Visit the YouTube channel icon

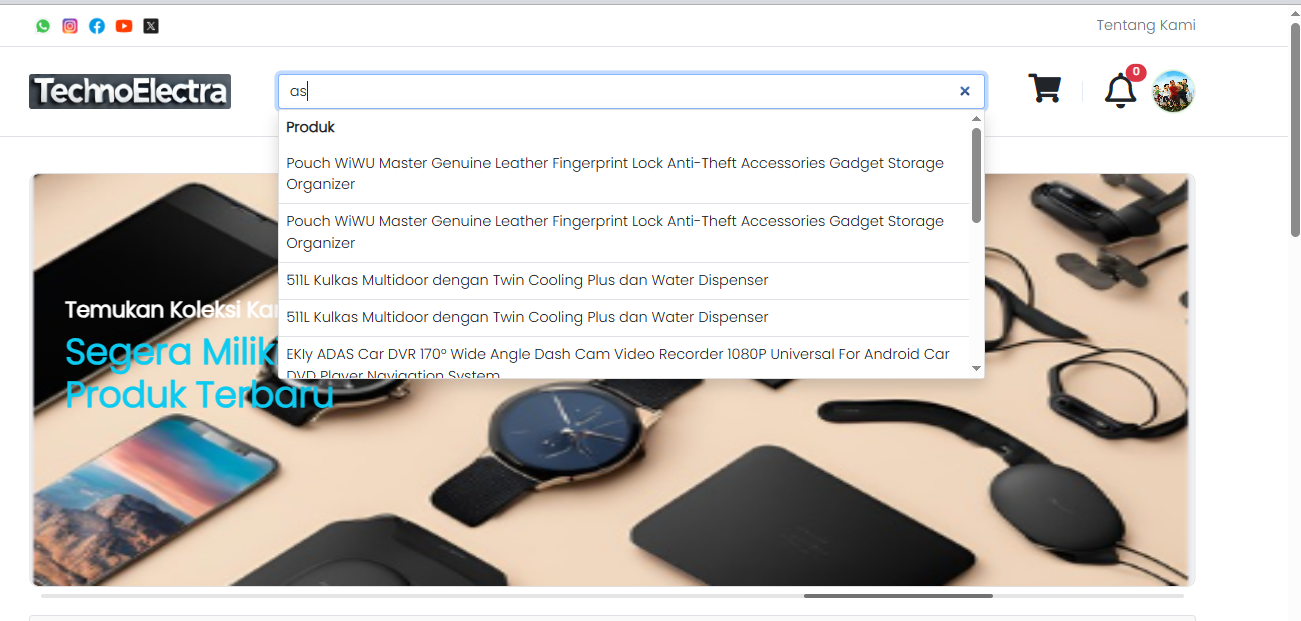point(124,26)
